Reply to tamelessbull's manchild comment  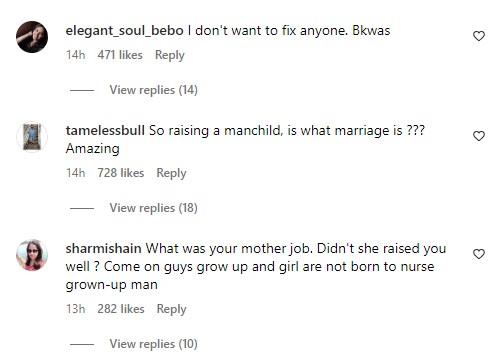tap(171, 173)
